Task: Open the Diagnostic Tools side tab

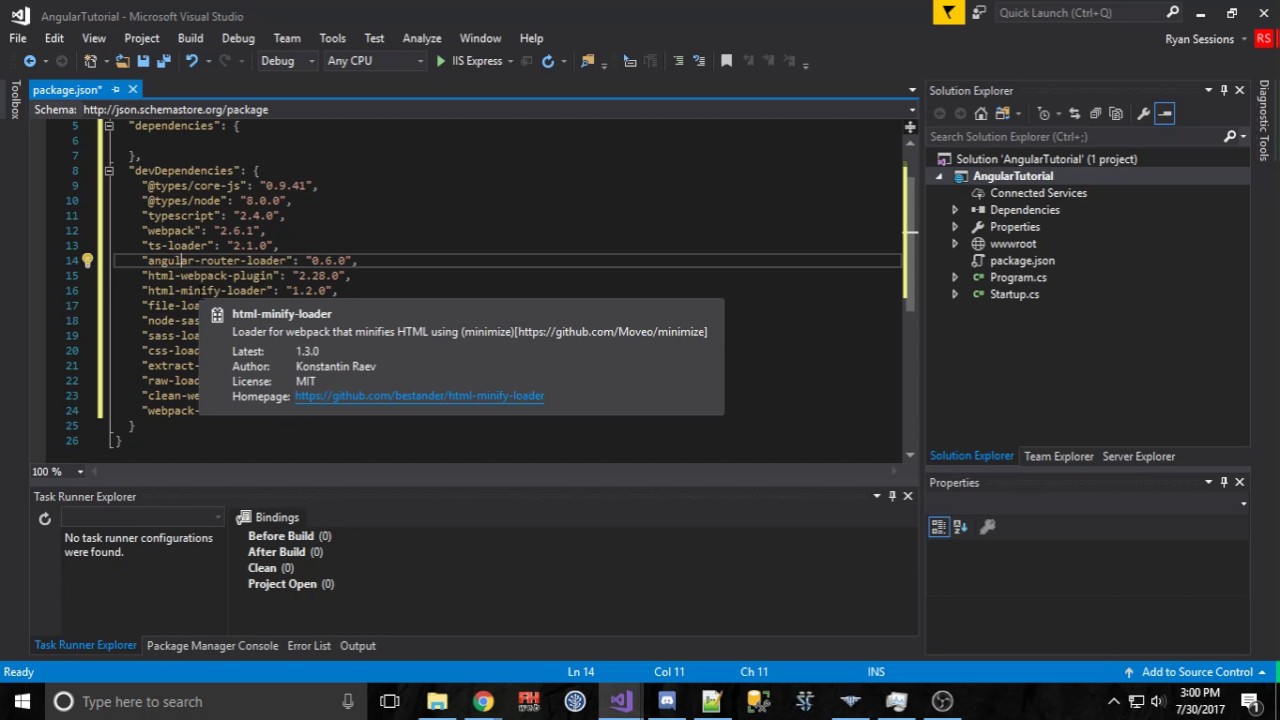Action: point(1264,120)
